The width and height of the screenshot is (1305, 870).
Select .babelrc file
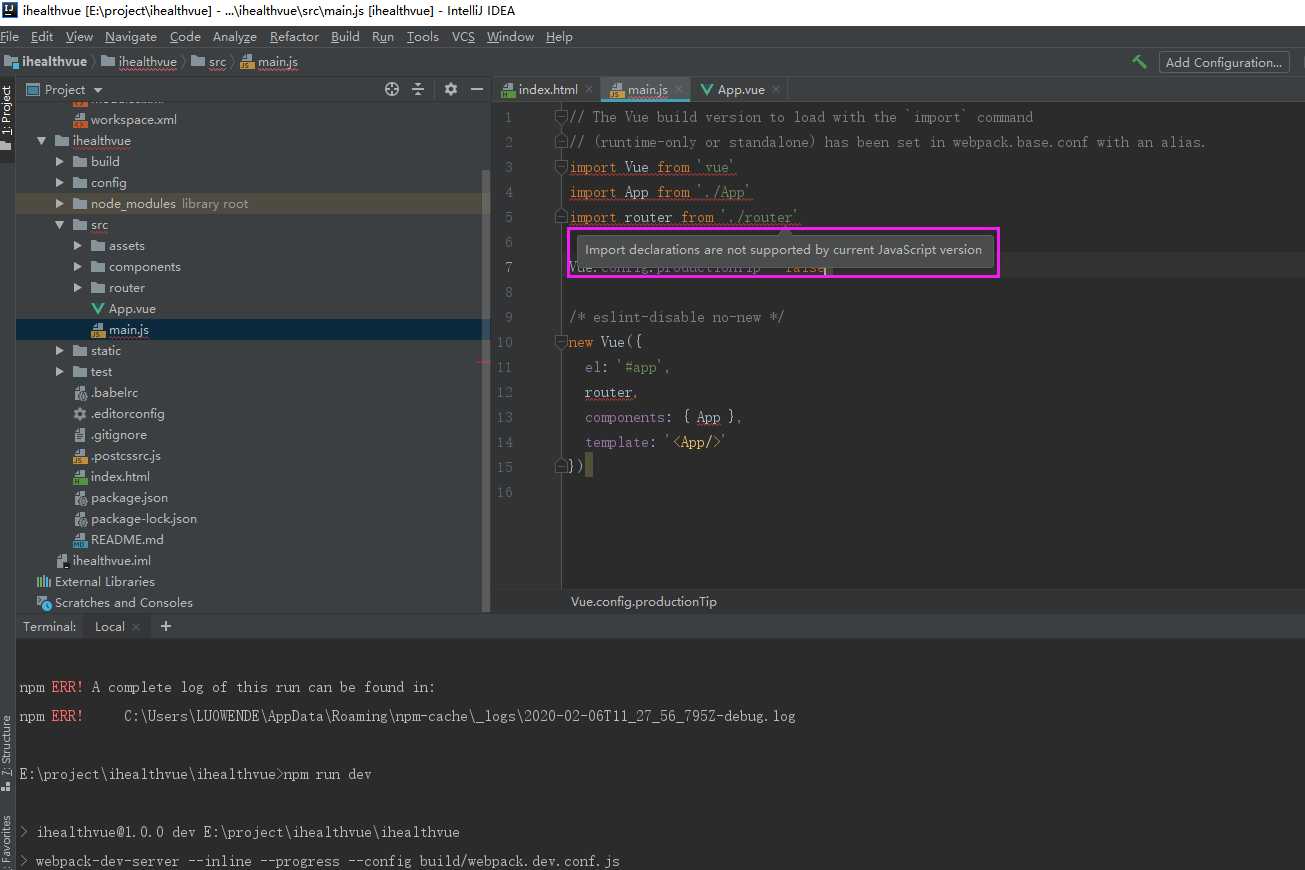tap(114, 393)
